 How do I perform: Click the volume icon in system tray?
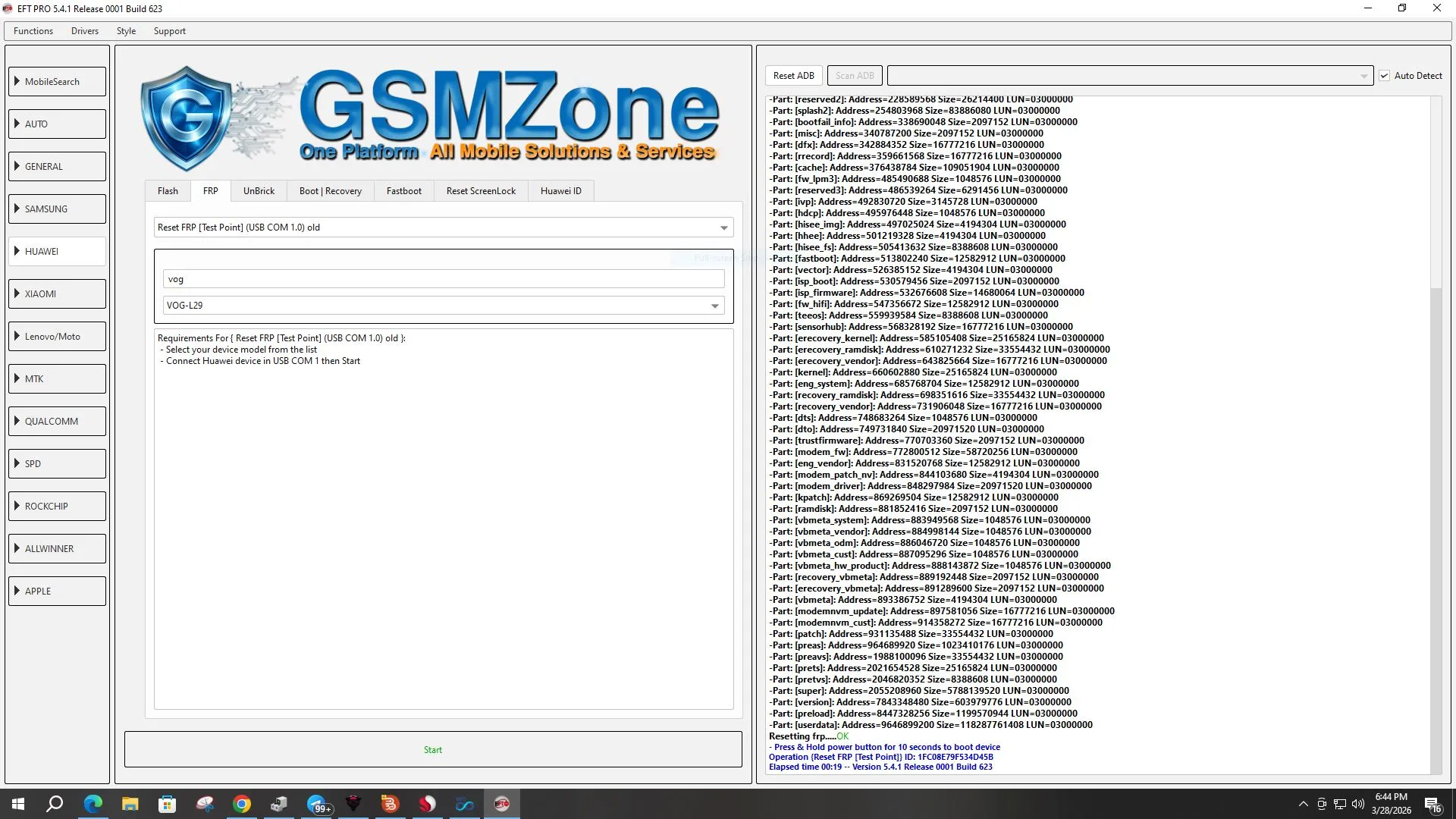(1357, 804)
